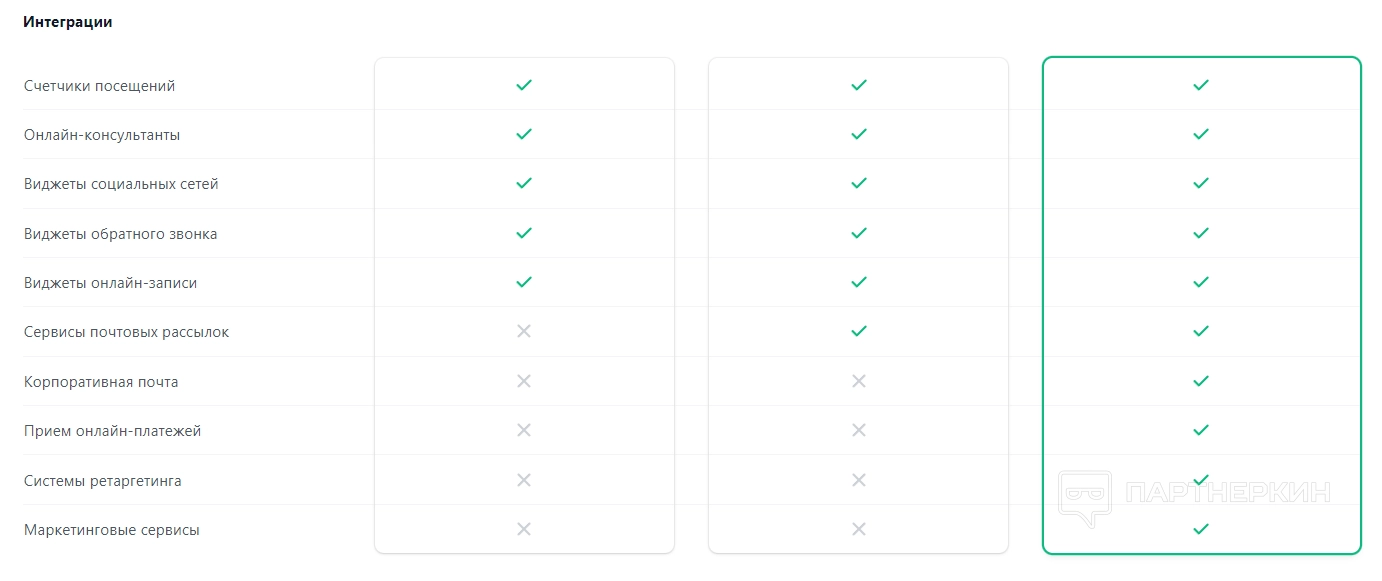Click the checkmark for Виджеты обратного звонка, highlighted column

pos(1201,233)
